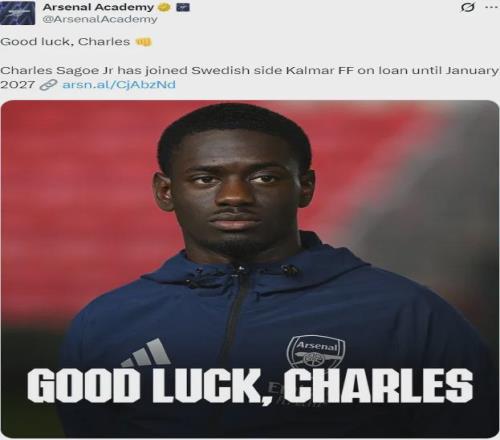Click the GOOD LUCK, CHARLES caption
500x440 pixels.
250,386
